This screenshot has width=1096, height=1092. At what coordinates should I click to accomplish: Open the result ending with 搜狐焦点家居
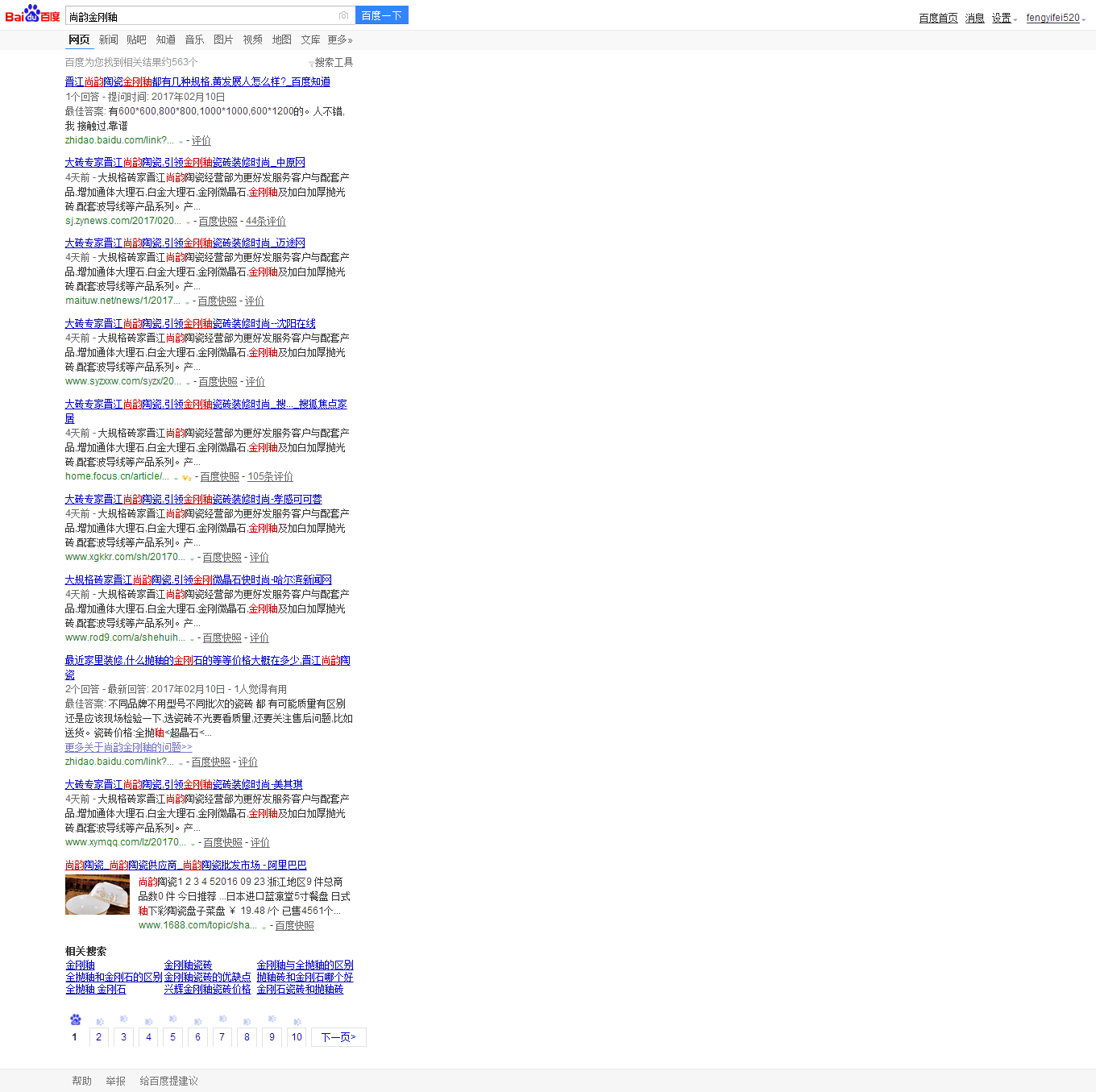[x=205, y=411]
